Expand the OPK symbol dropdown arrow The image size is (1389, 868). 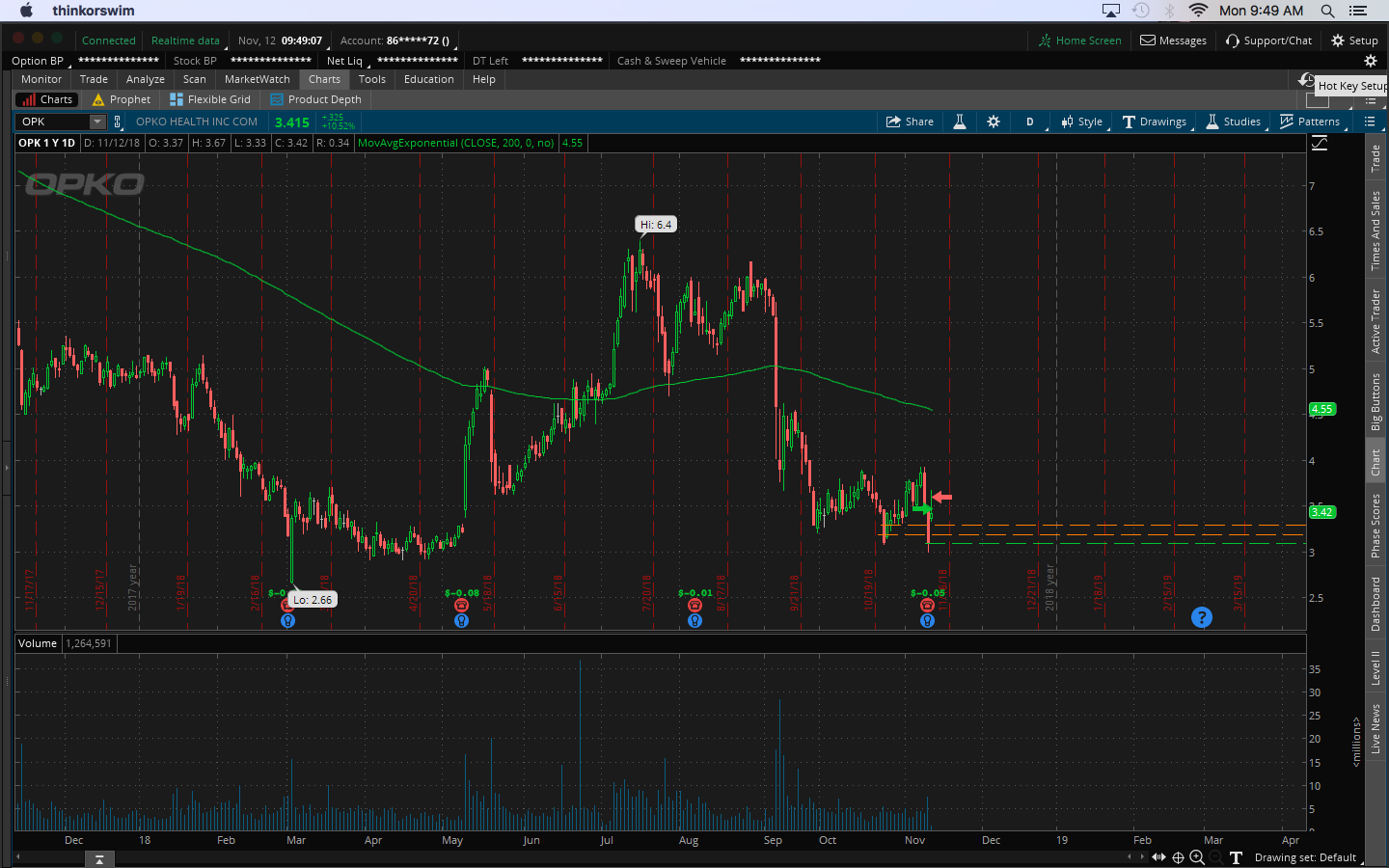coord(97,122)
